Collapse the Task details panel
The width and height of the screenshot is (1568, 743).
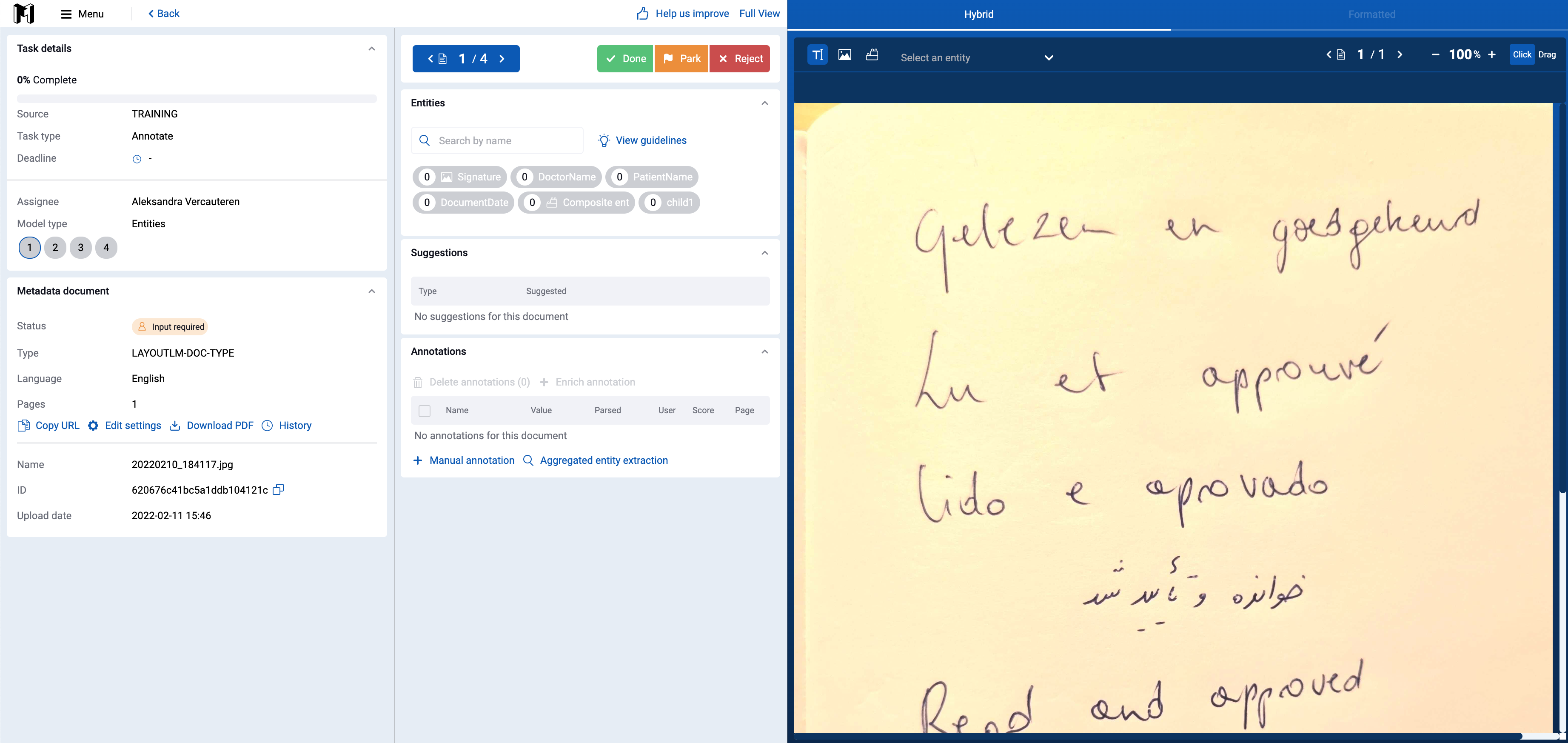[371, 49]
